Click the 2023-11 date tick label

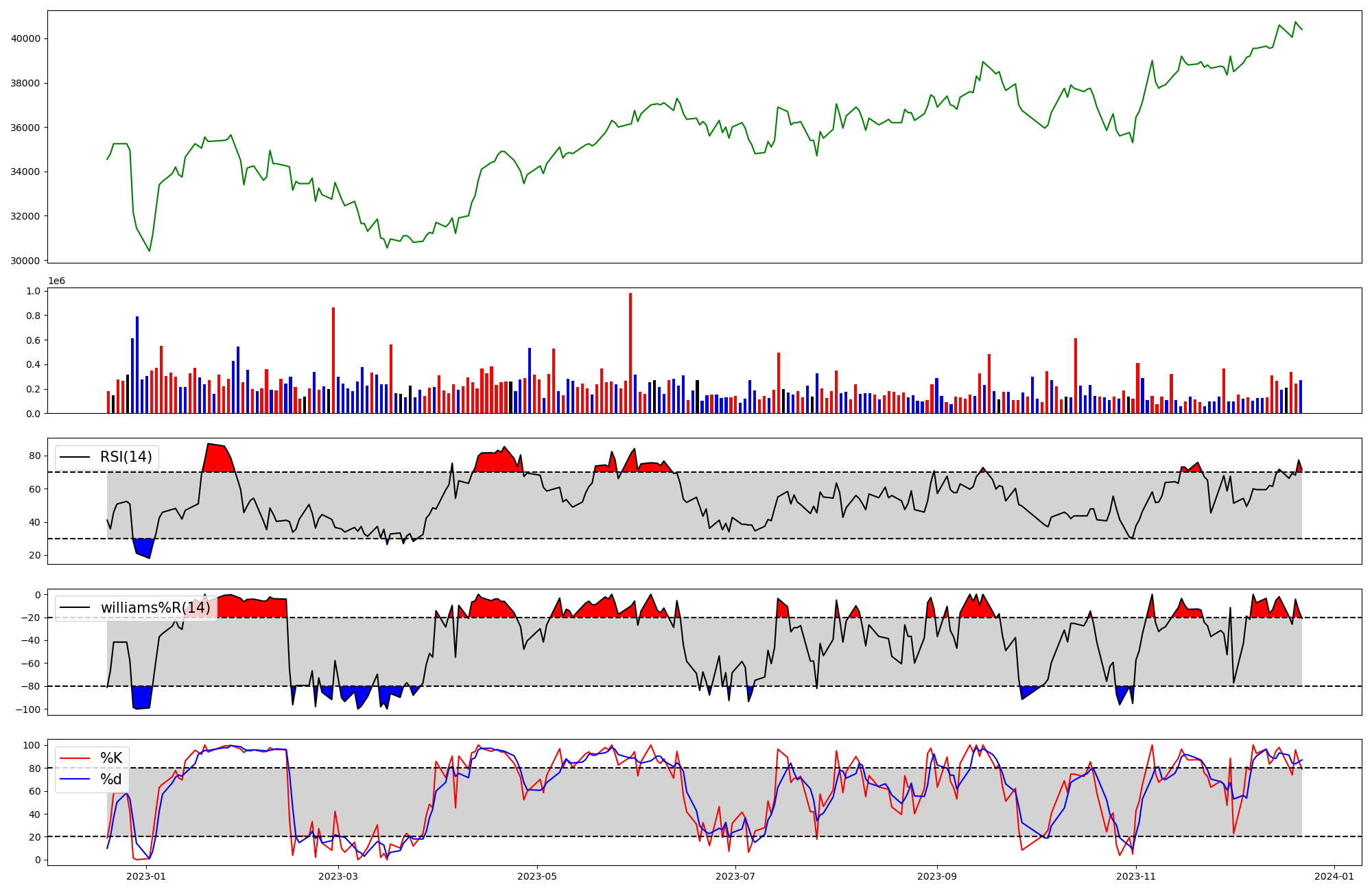tap(1135, 876)
